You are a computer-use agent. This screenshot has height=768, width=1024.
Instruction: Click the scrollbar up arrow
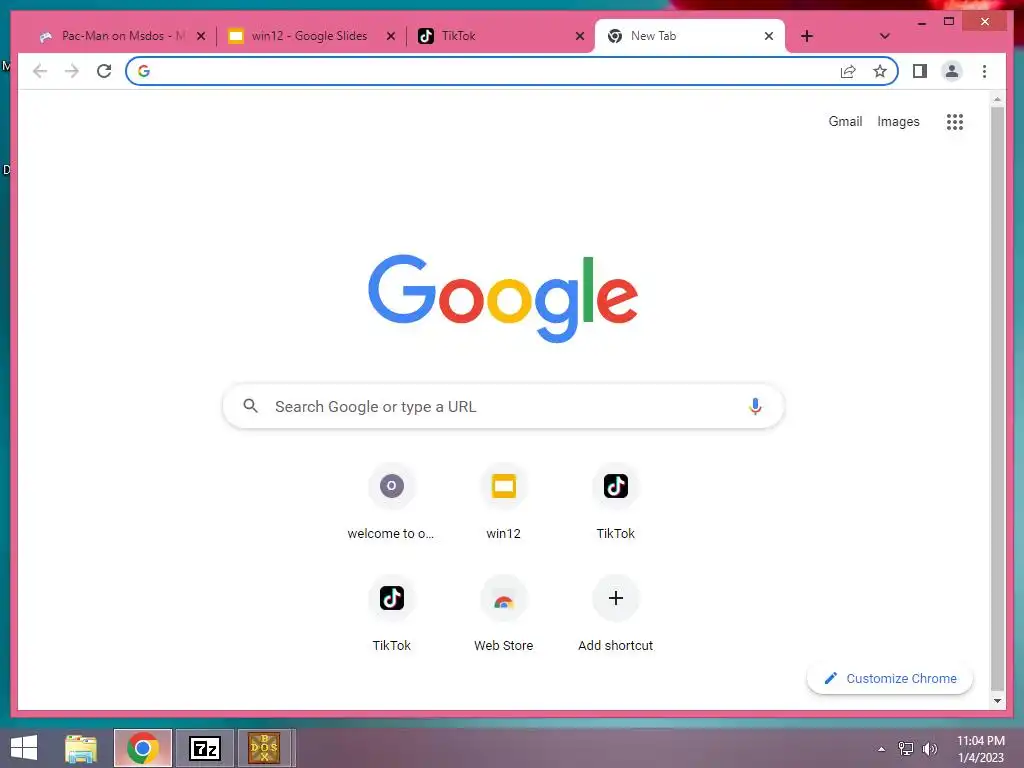(x=997, y=99)
